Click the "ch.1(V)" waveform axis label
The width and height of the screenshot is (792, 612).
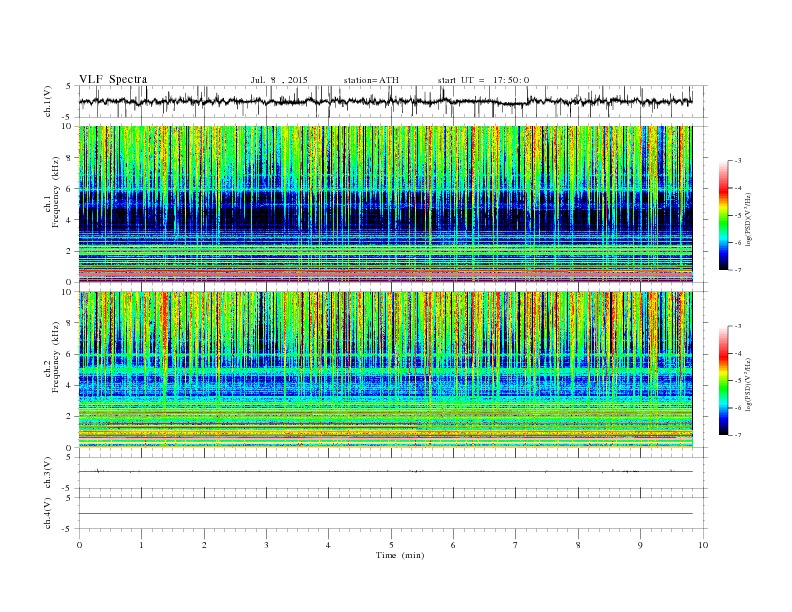[x=48, y=102]
